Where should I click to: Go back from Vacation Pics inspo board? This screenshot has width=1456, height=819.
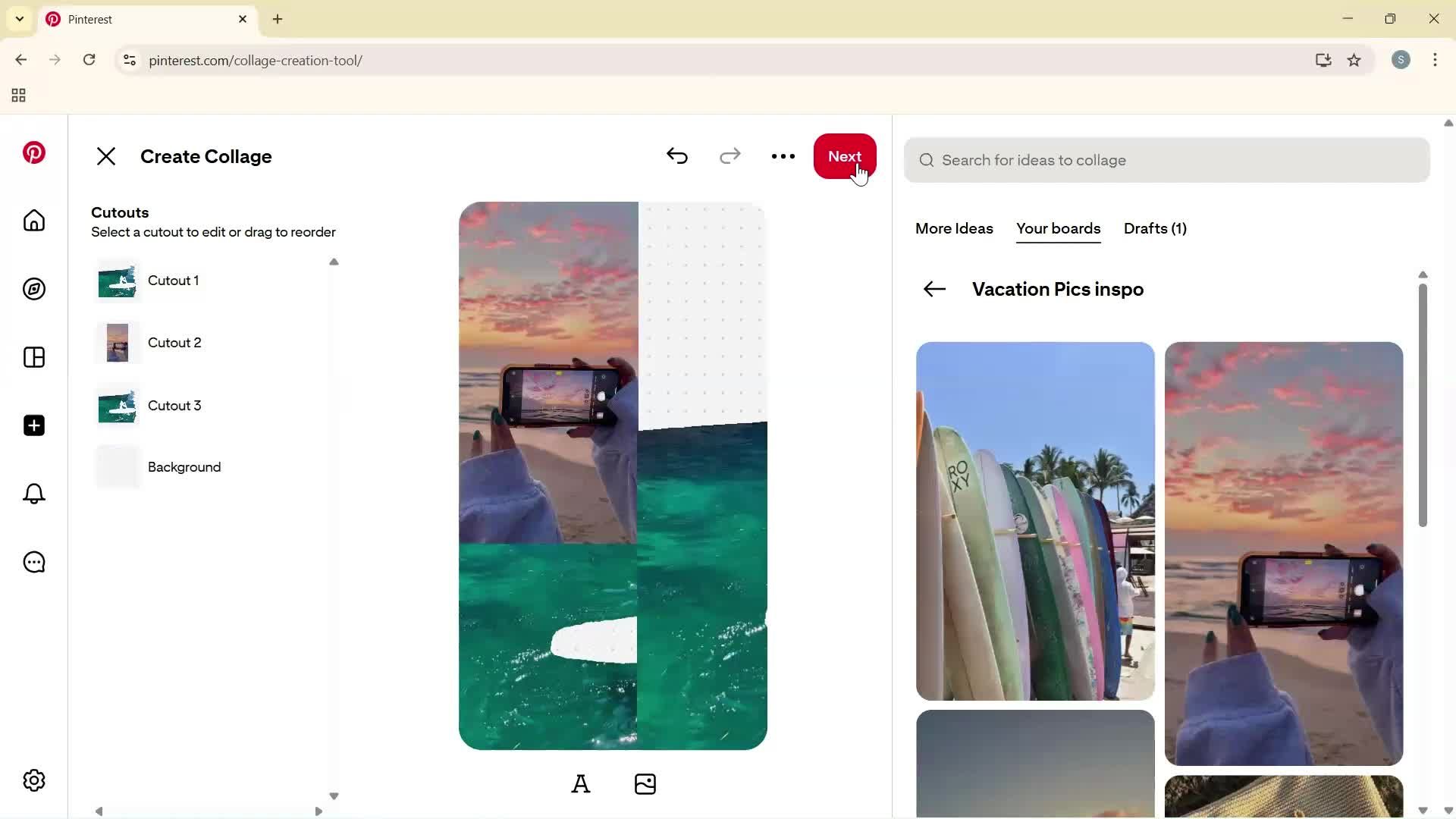934,289
